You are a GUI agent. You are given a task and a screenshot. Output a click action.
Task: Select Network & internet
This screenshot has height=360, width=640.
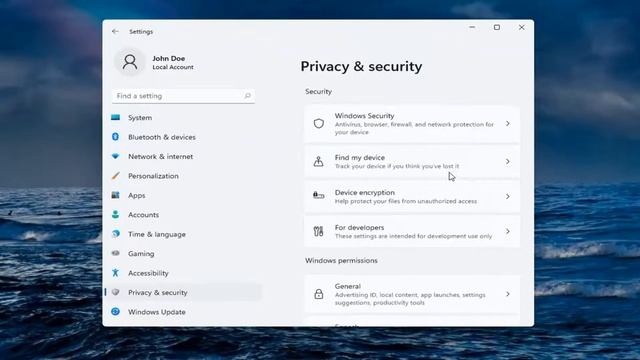[x=183, y=156]
